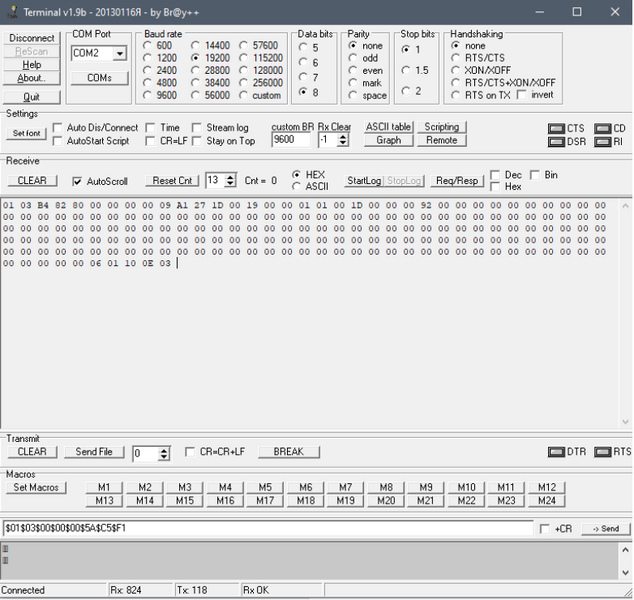Screen dimensions: 634x600
Task: Click the transmit command input field
Action: click(268, 528)
